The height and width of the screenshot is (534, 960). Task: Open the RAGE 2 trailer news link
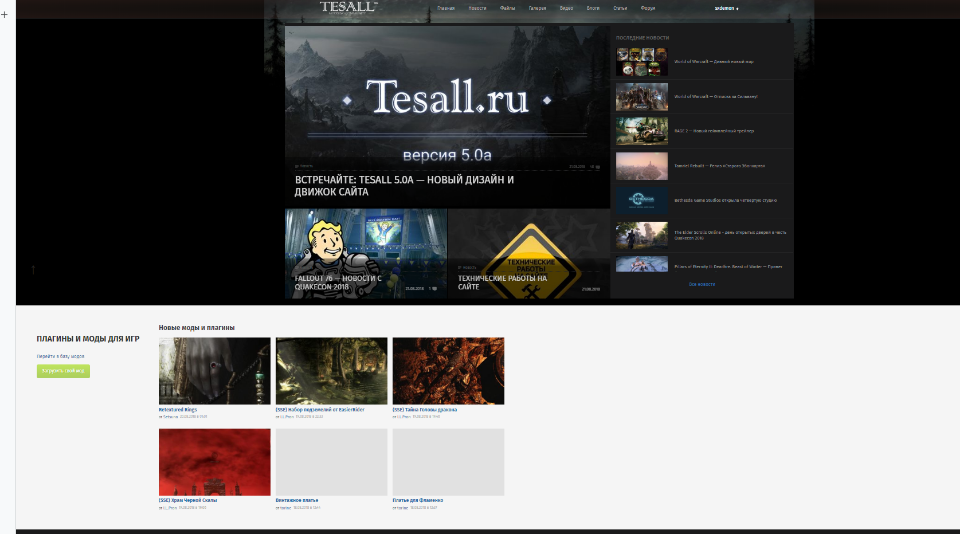pos(714,131)
